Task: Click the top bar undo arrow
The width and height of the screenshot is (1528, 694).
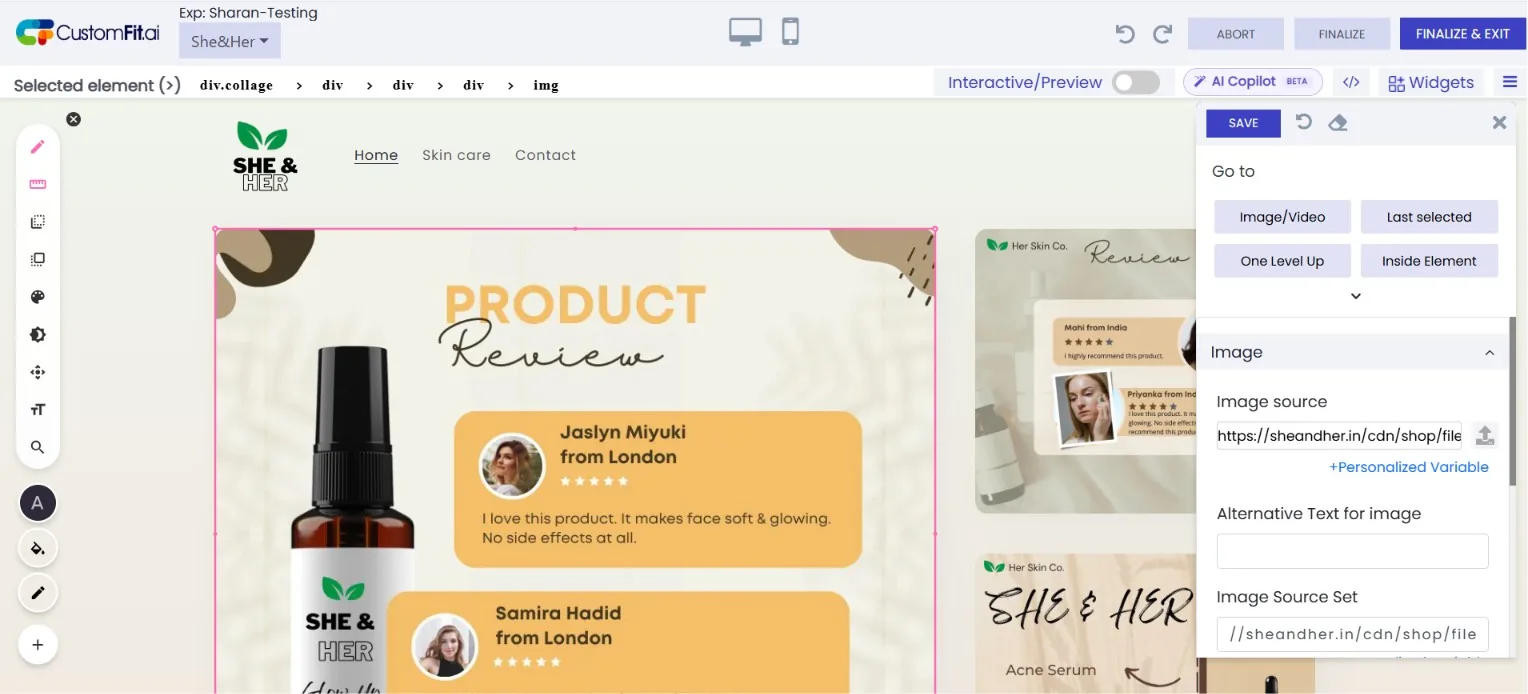Action: pyautogui.click(x=1125, y=34)
